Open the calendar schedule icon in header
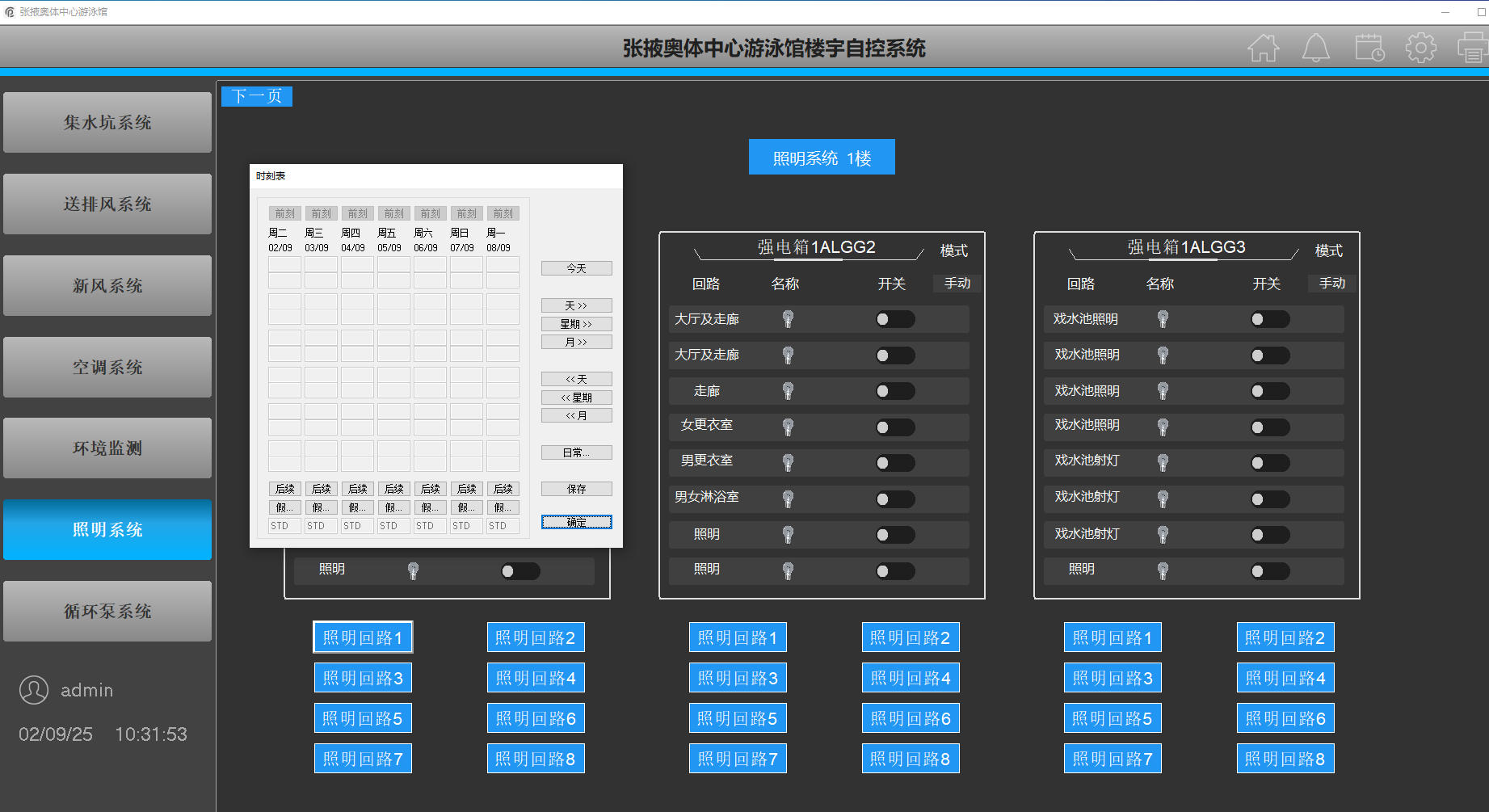 [x=1369, y=48]
